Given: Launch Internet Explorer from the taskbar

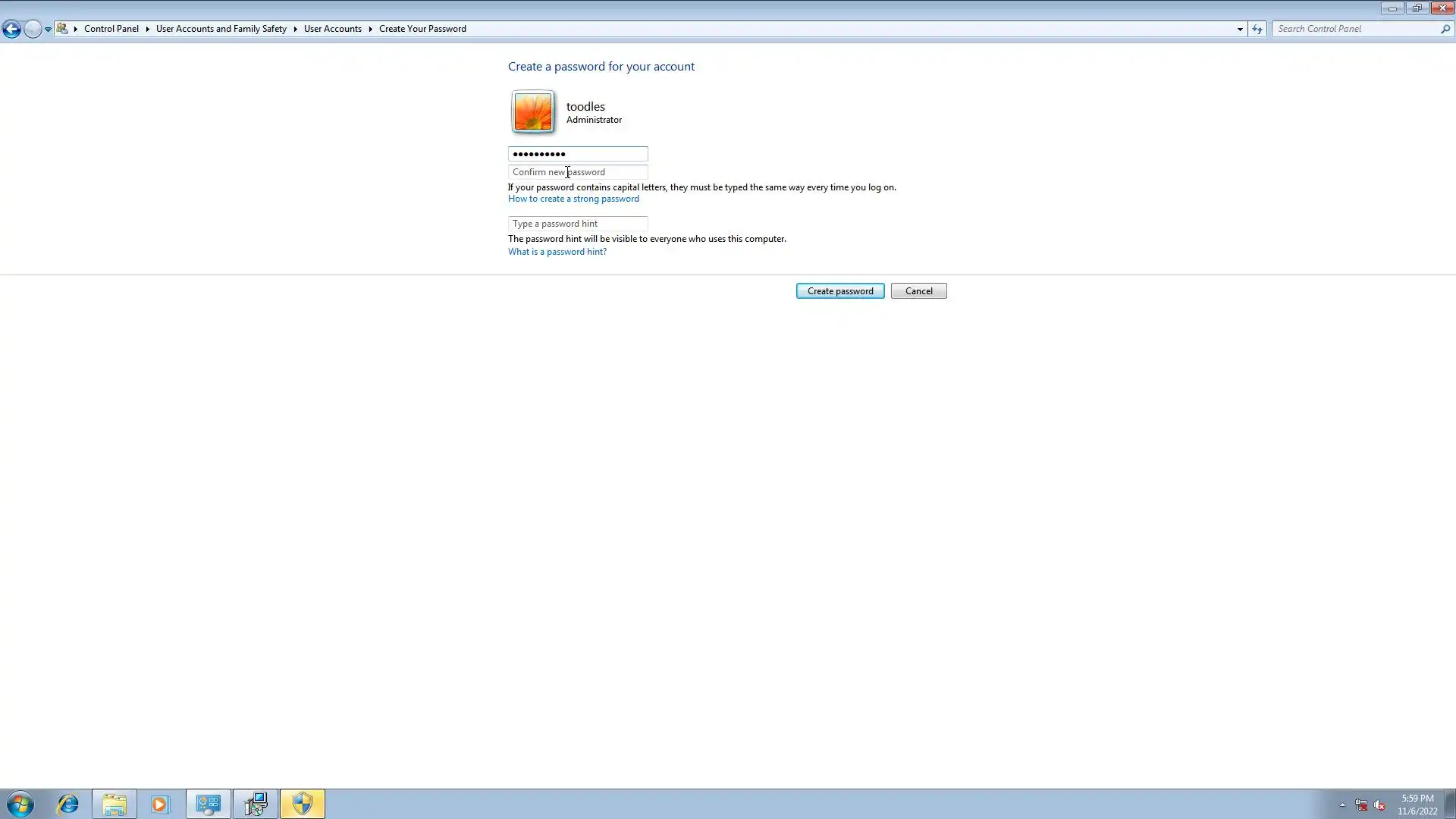Looking at the screenshot, I should 68,804.
